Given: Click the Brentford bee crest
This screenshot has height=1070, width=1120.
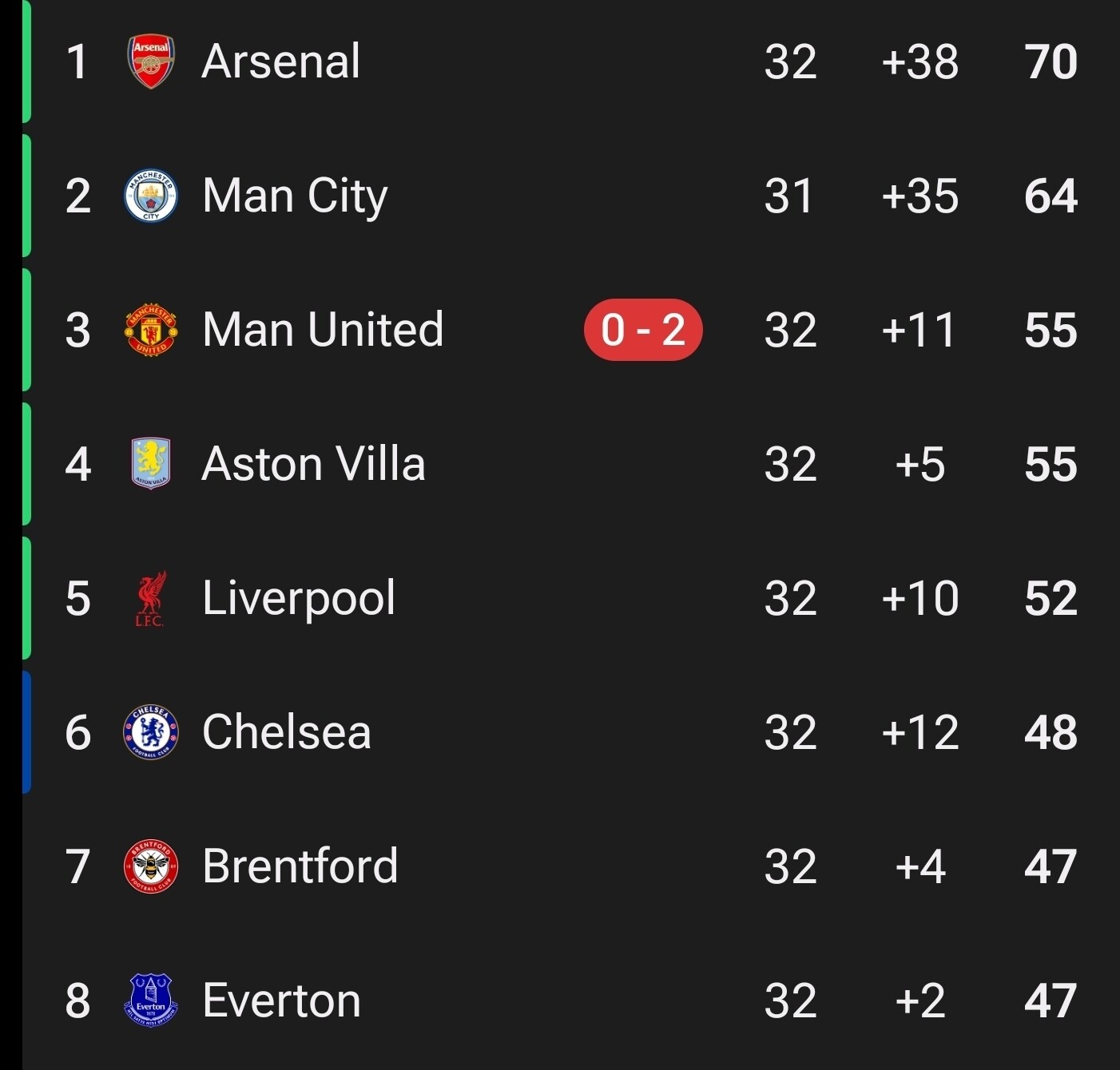Looking at the screenshot, I should 151,866.
